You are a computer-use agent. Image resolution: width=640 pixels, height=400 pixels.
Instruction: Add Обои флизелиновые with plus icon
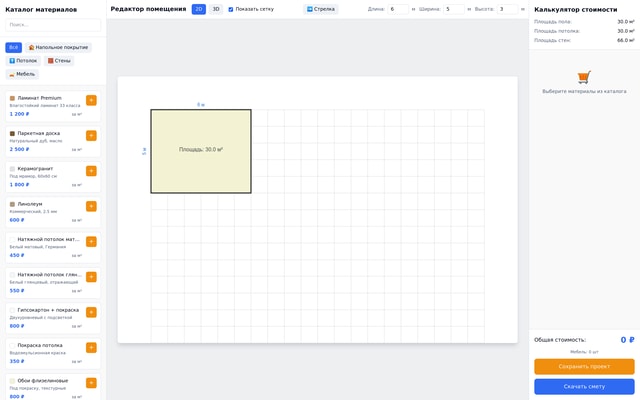coord(91,383)
